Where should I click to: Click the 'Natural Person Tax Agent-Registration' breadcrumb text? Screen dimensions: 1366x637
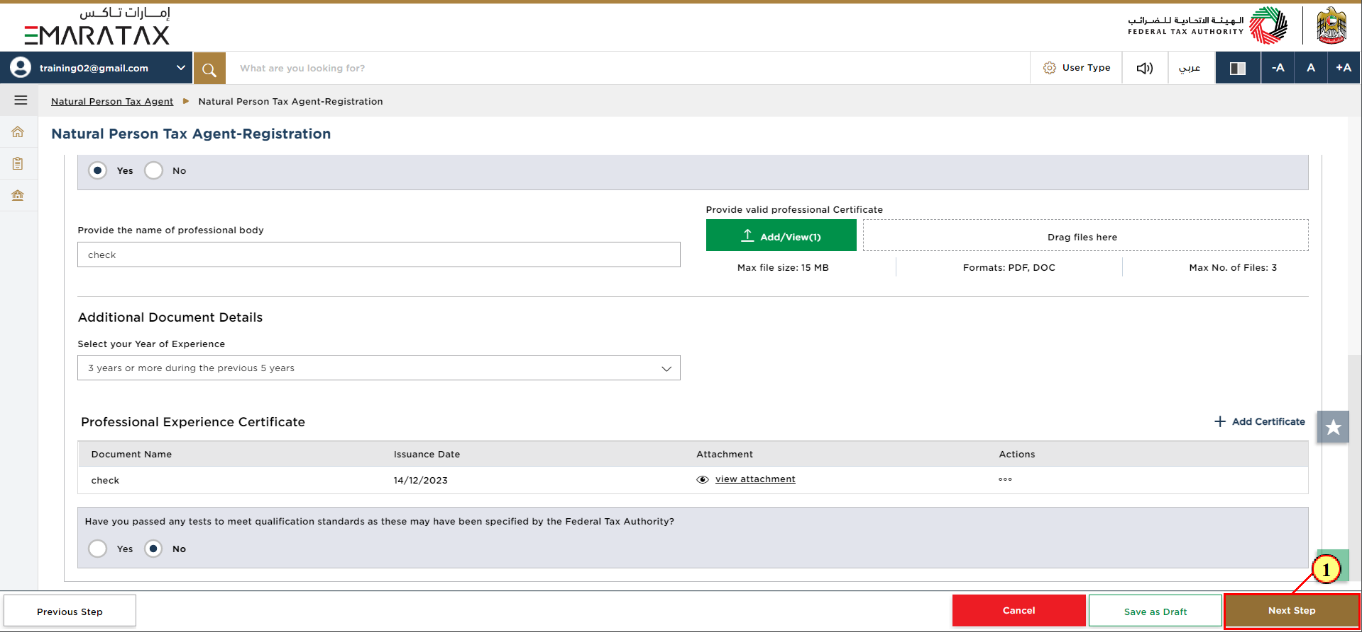coord(290,101)
